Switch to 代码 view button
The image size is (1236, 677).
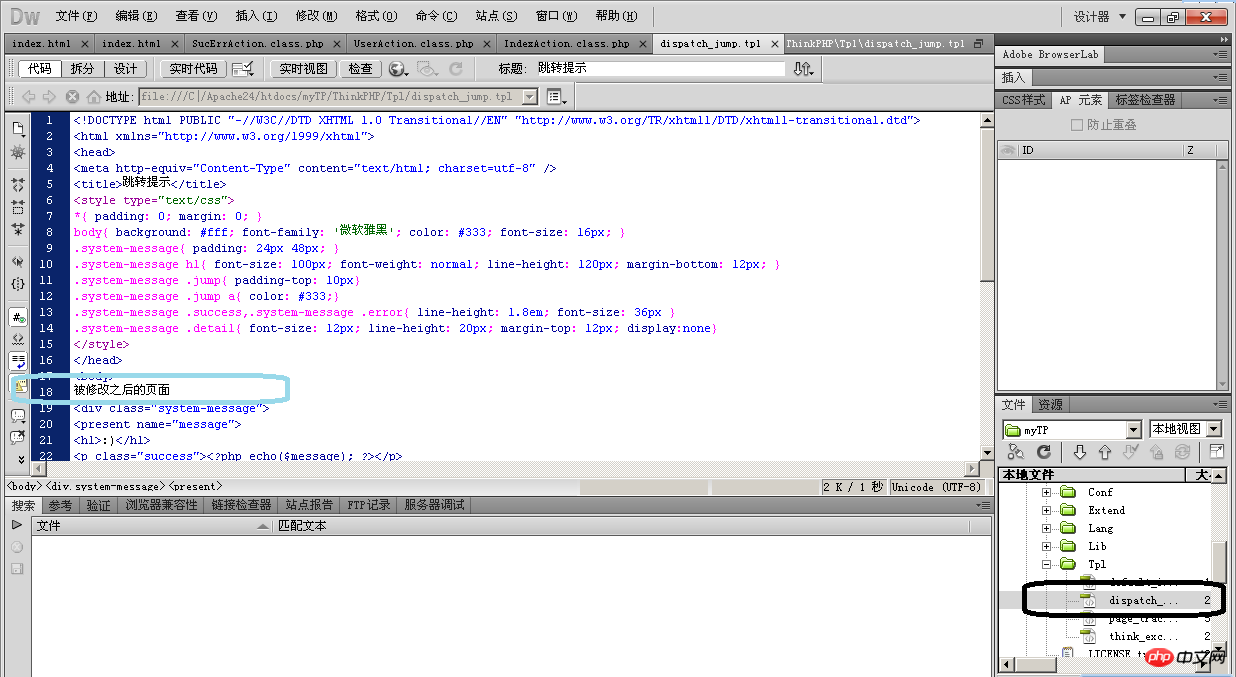39,69
